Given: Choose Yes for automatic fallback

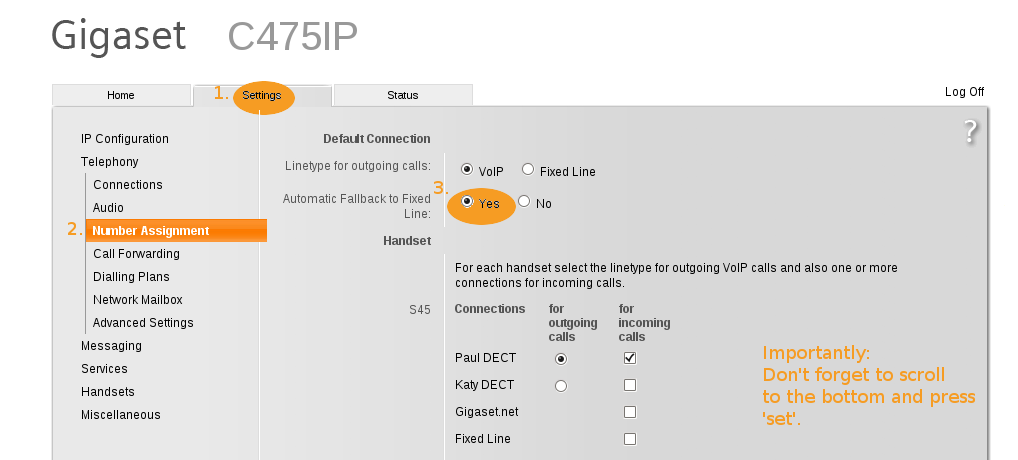Looking at the screenshot, I should point(467,201).
